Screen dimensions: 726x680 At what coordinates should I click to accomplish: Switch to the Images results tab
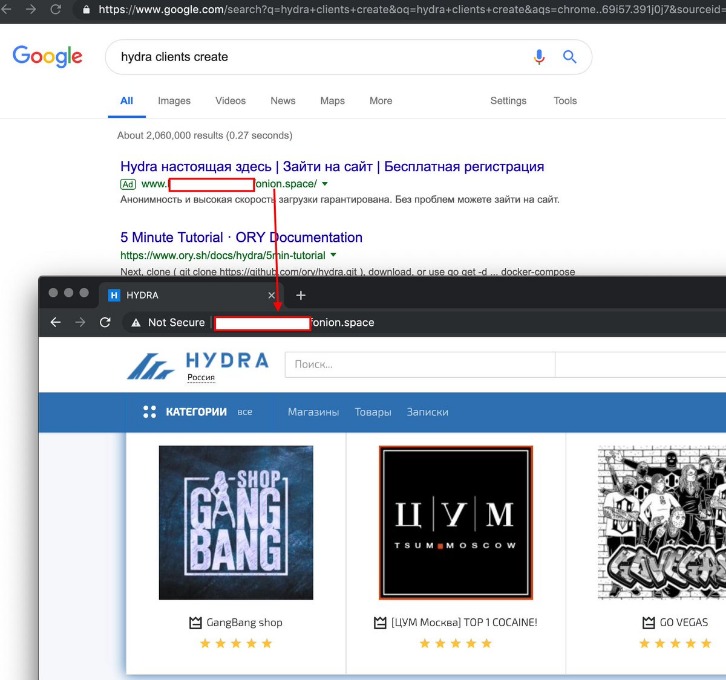[174, 101]
